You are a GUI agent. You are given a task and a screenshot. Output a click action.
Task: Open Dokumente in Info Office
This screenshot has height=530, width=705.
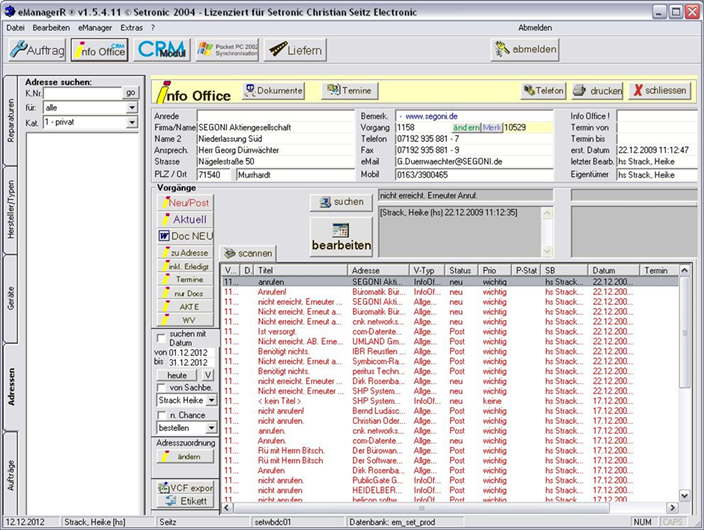273,91
